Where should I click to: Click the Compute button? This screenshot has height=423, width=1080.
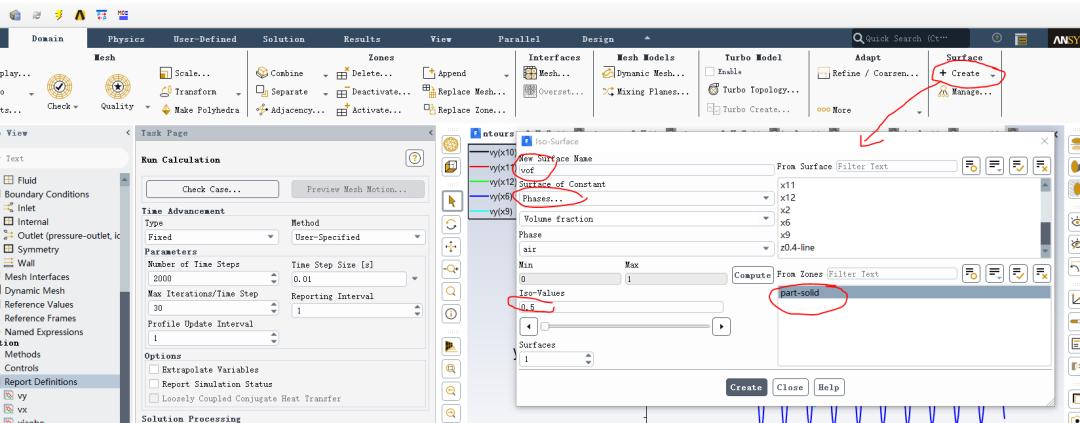[752, 275]
